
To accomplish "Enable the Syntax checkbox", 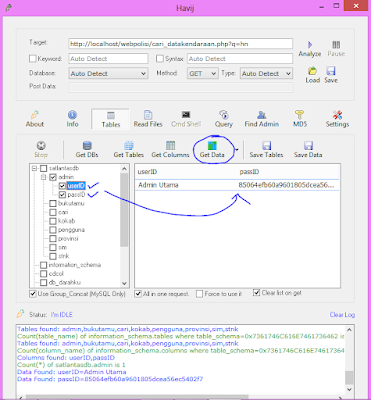I will coord(160,59).
